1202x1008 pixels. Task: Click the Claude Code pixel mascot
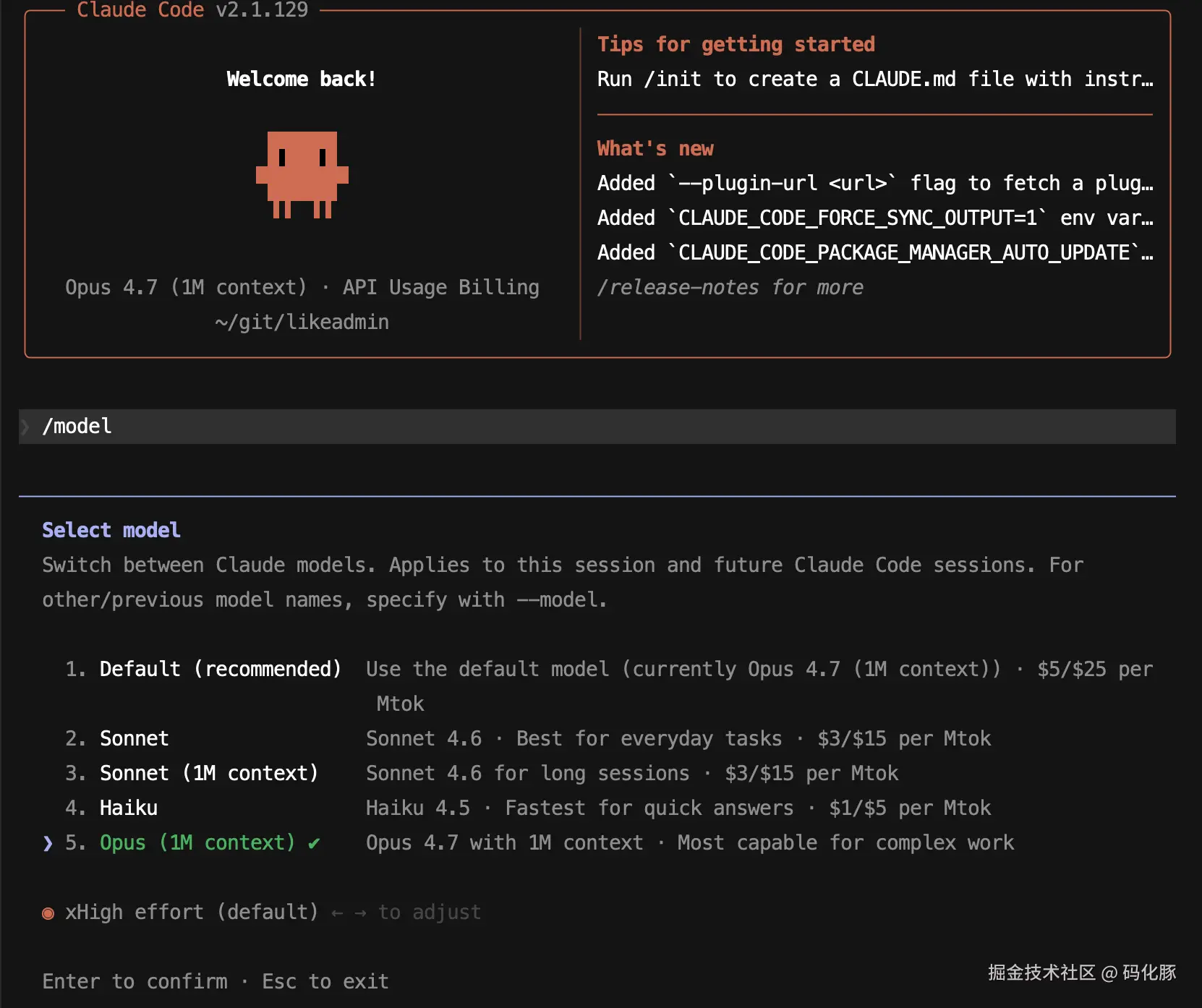point(302,175)
